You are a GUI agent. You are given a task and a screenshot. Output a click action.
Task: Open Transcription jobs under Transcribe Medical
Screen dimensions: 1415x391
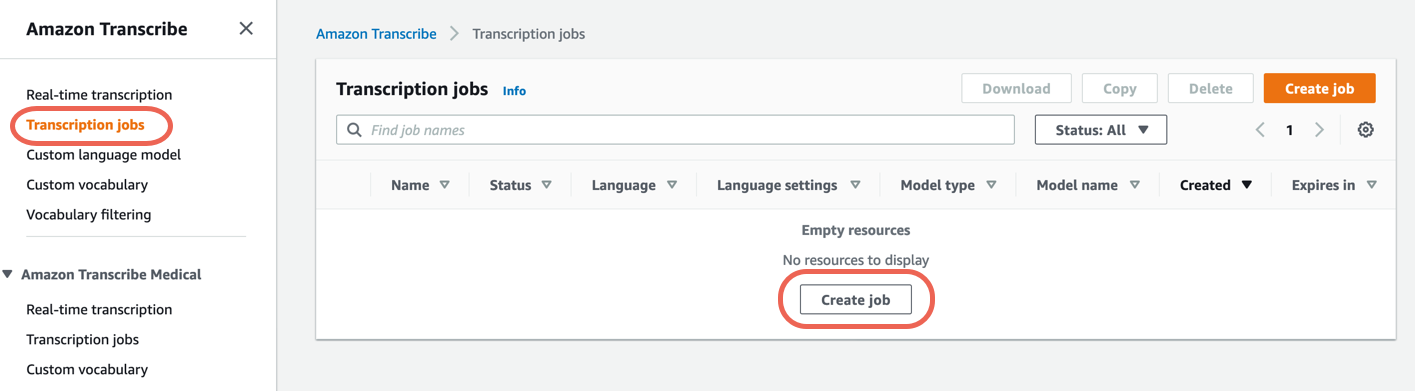pos(82,340)
